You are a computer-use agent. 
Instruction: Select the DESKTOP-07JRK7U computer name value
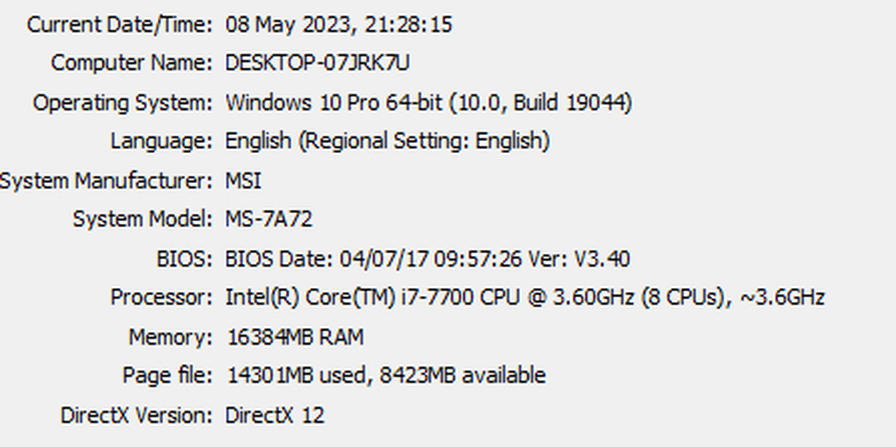click(317, 63)
